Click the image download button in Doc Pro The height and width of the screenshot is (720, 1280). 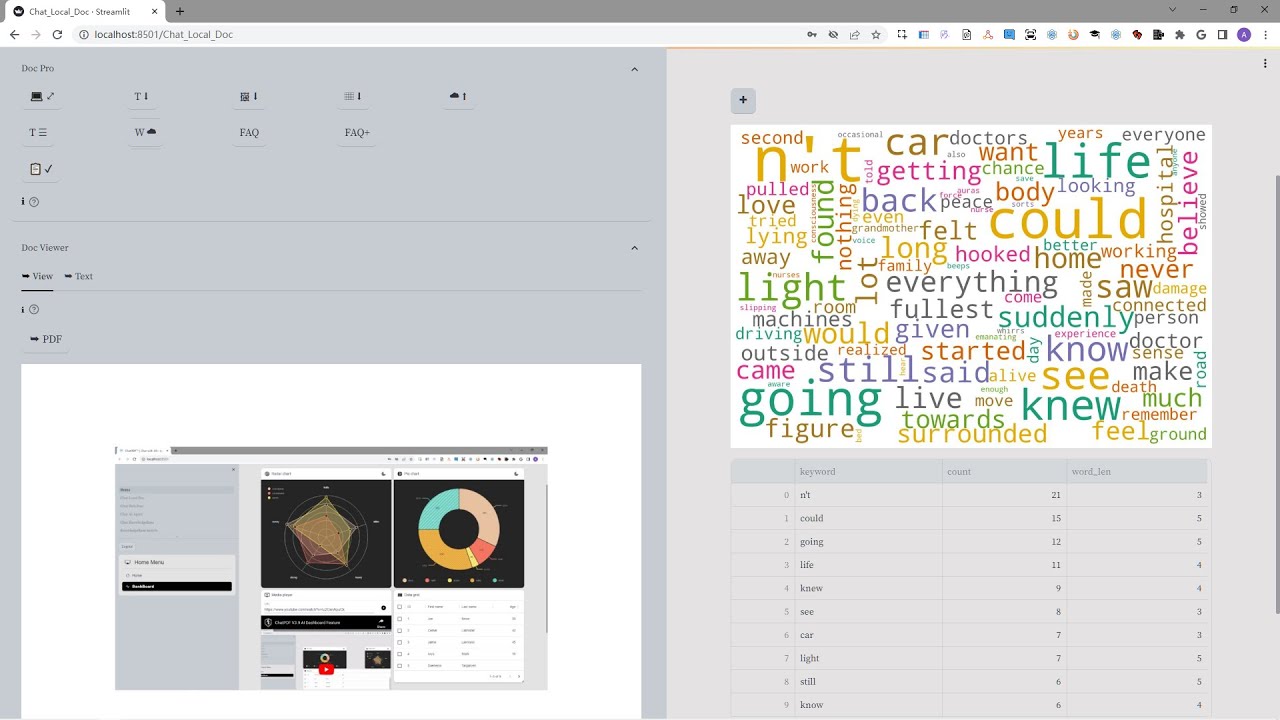[x=249, y=97]
